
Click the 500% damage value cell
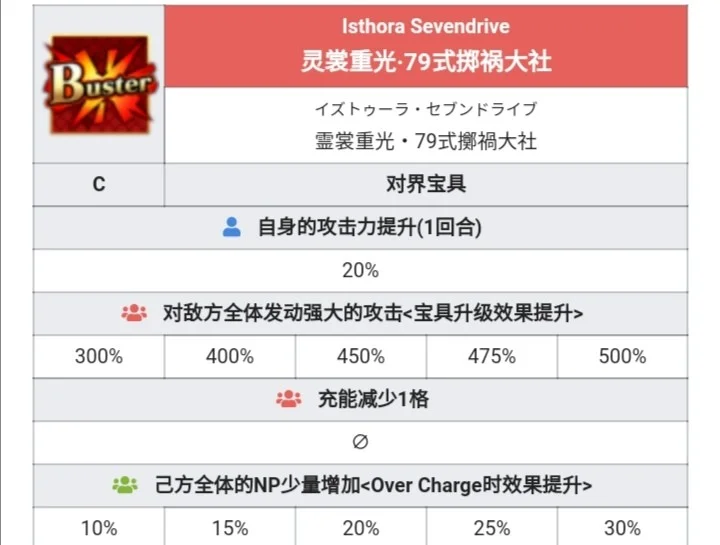tap(623, 357)
